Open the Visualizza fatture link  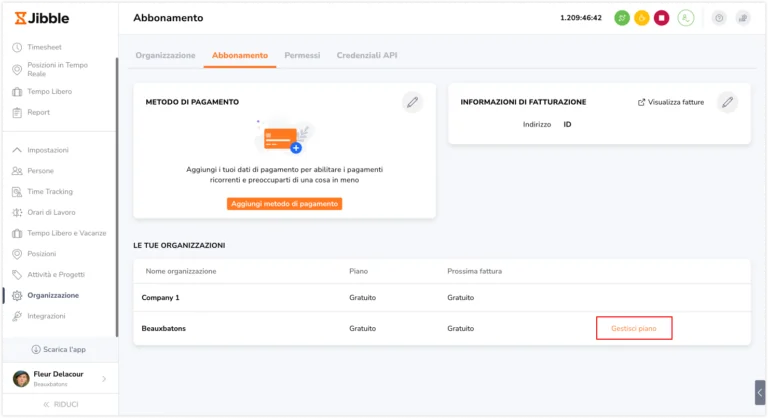pos(672,102)
